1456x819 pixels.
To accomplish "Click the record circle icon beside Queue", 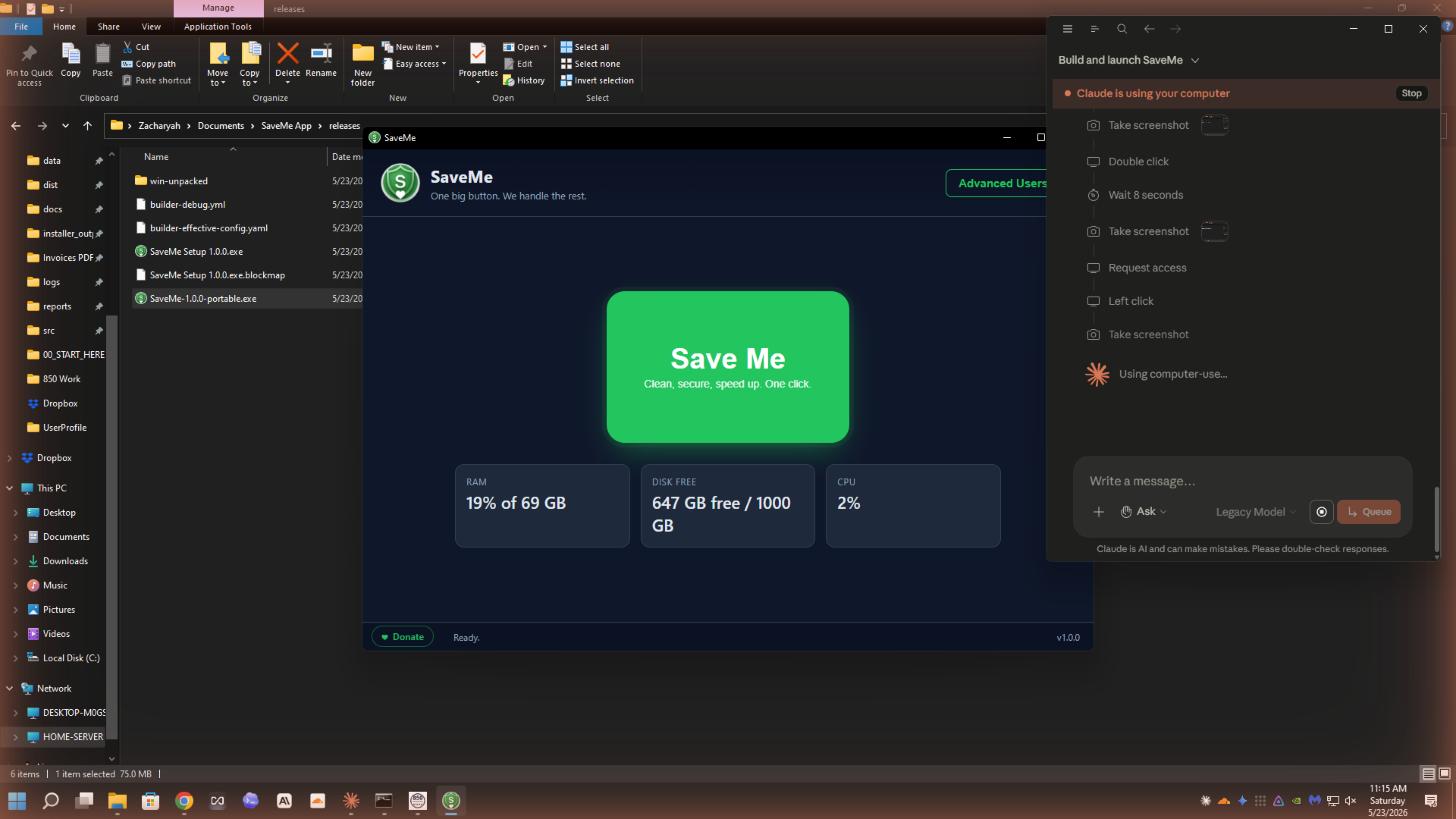I will (1321, 512).
